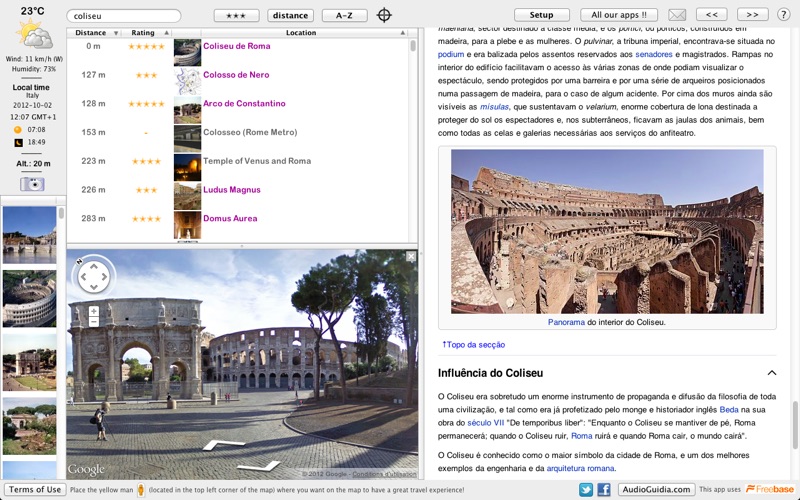The height and width of the screenshot is (500, 800).
Task: Select Domus Aurea in the list
Action: 230,218
